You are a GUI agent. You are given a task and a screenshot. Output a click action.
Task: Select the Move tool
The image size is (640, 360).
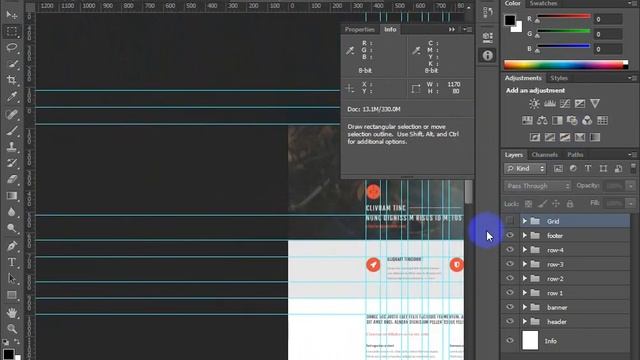(x=11, y=15)
